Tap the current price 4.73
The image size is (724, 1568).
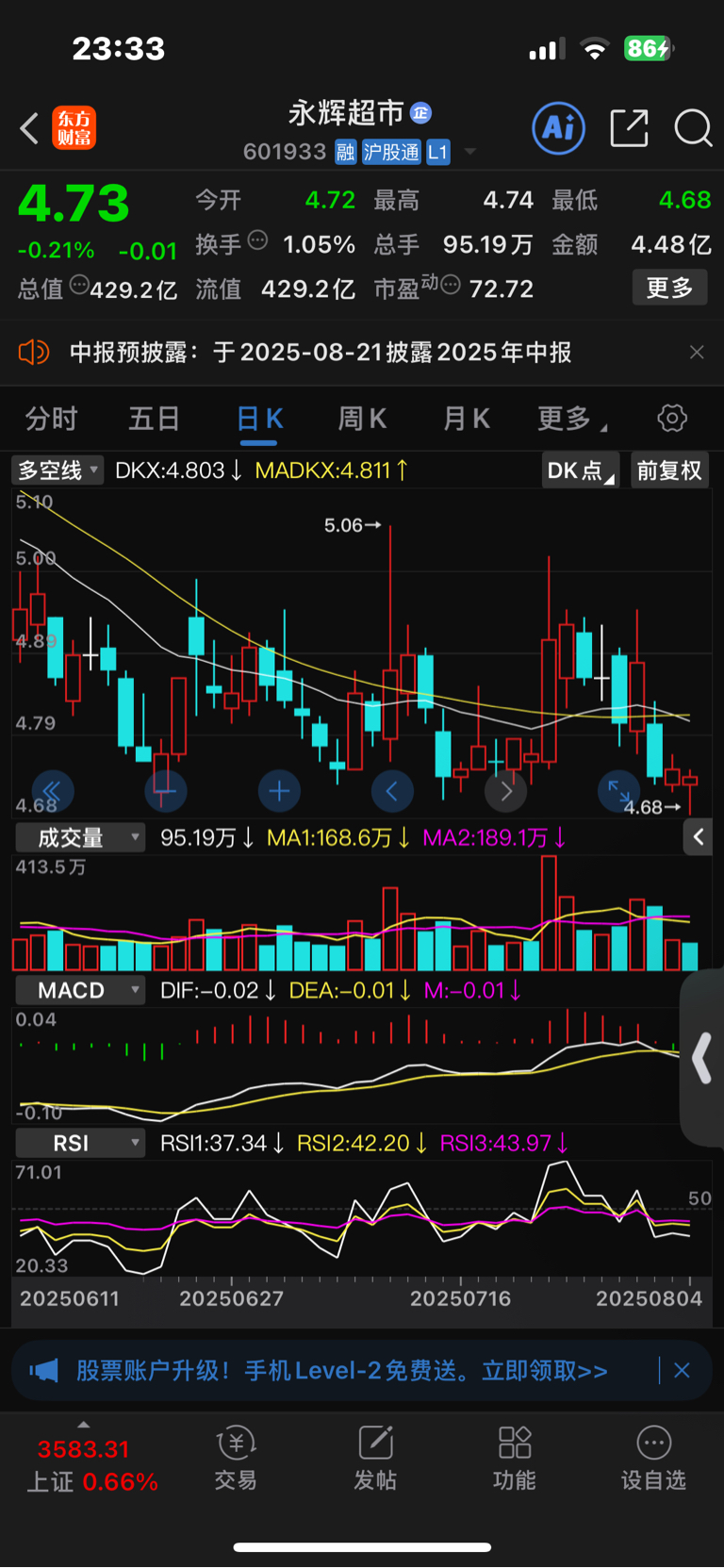point(74,204)
